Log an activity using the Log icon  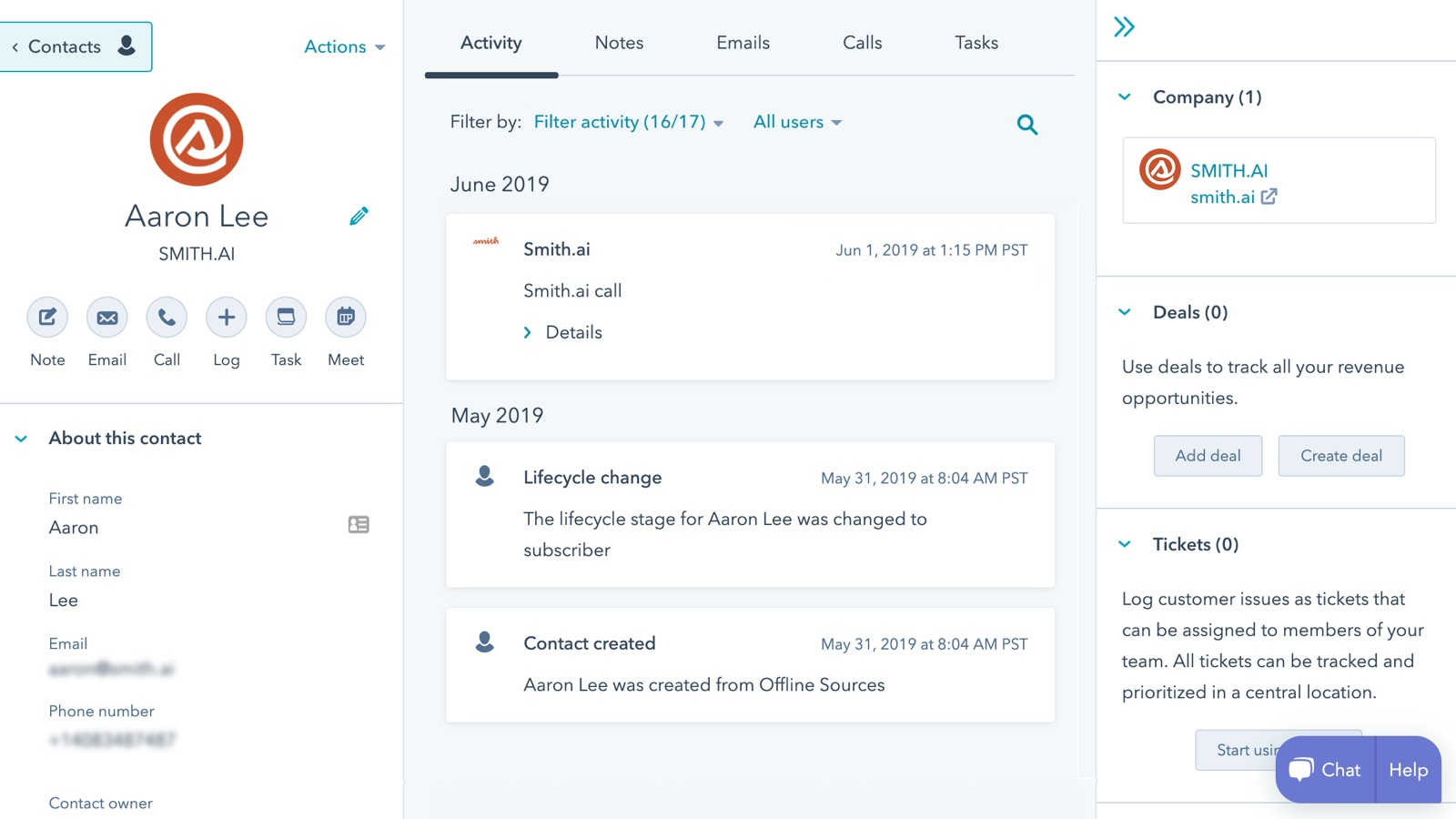click(x=226, y=317)
